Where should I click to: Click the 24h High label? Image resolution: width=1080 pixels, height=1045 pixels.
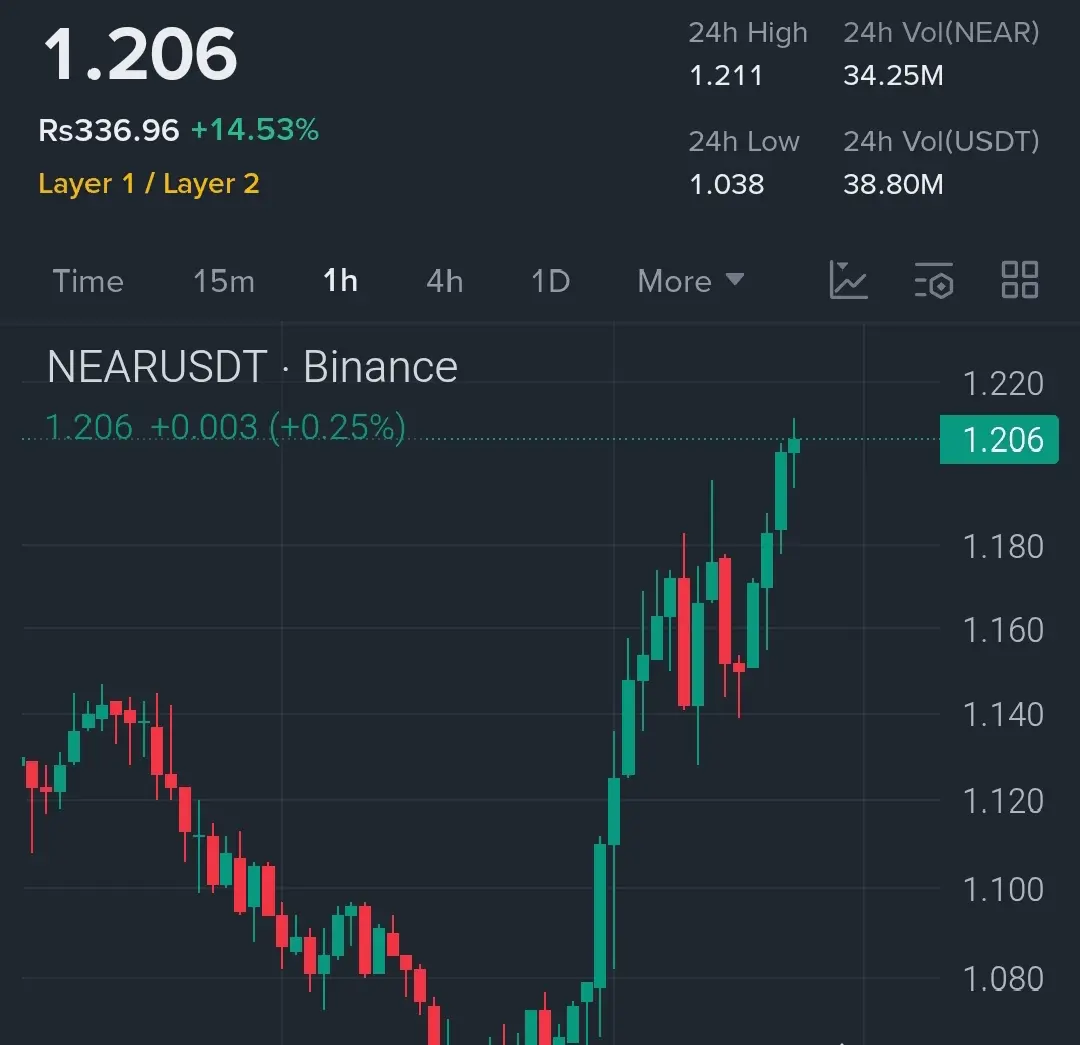tap(748, 32)
